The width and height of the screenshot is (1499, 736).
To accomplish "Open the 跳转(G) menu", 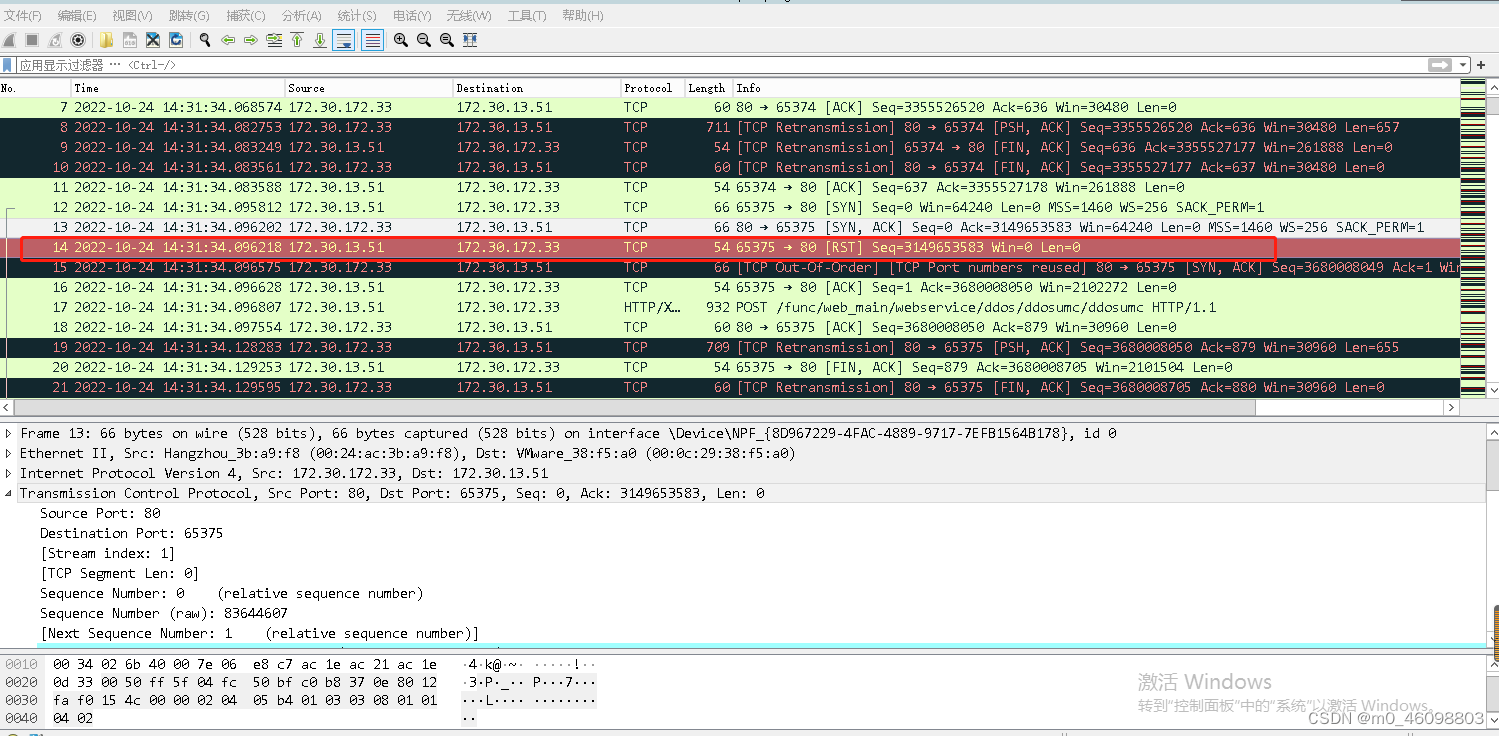I will 189,16.
